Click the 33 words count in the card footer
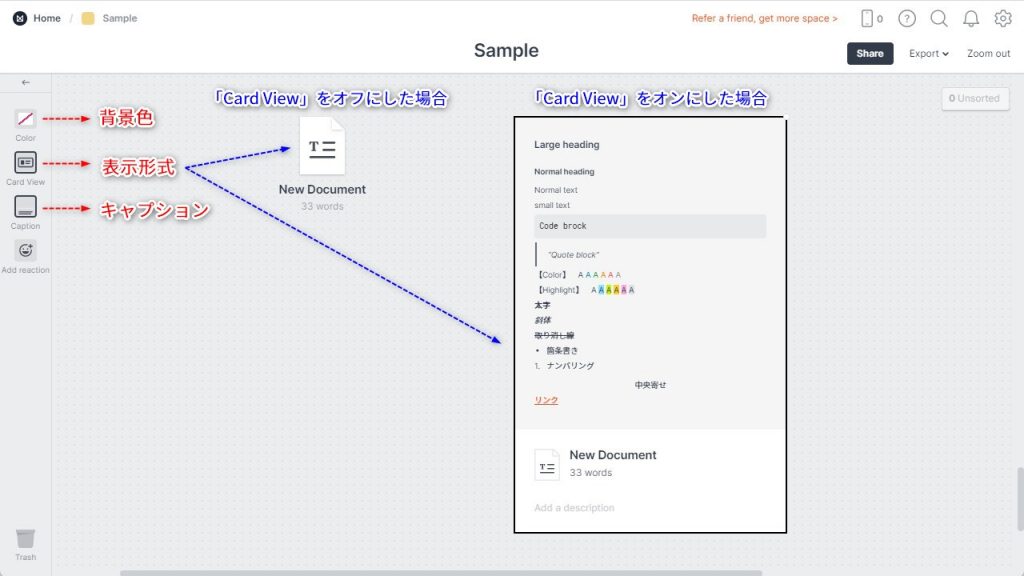The image size is (1024, 576). (590, 473)
